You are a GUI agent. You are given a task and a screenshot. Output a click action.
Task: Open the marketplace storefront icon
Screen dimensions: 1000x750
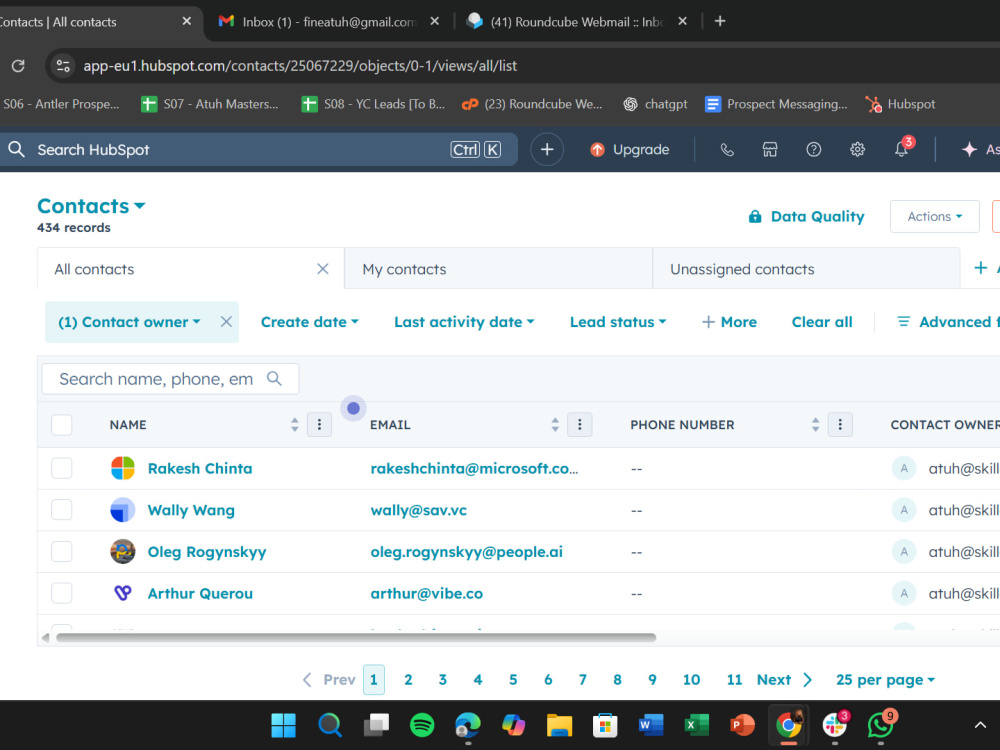[770, 149]
